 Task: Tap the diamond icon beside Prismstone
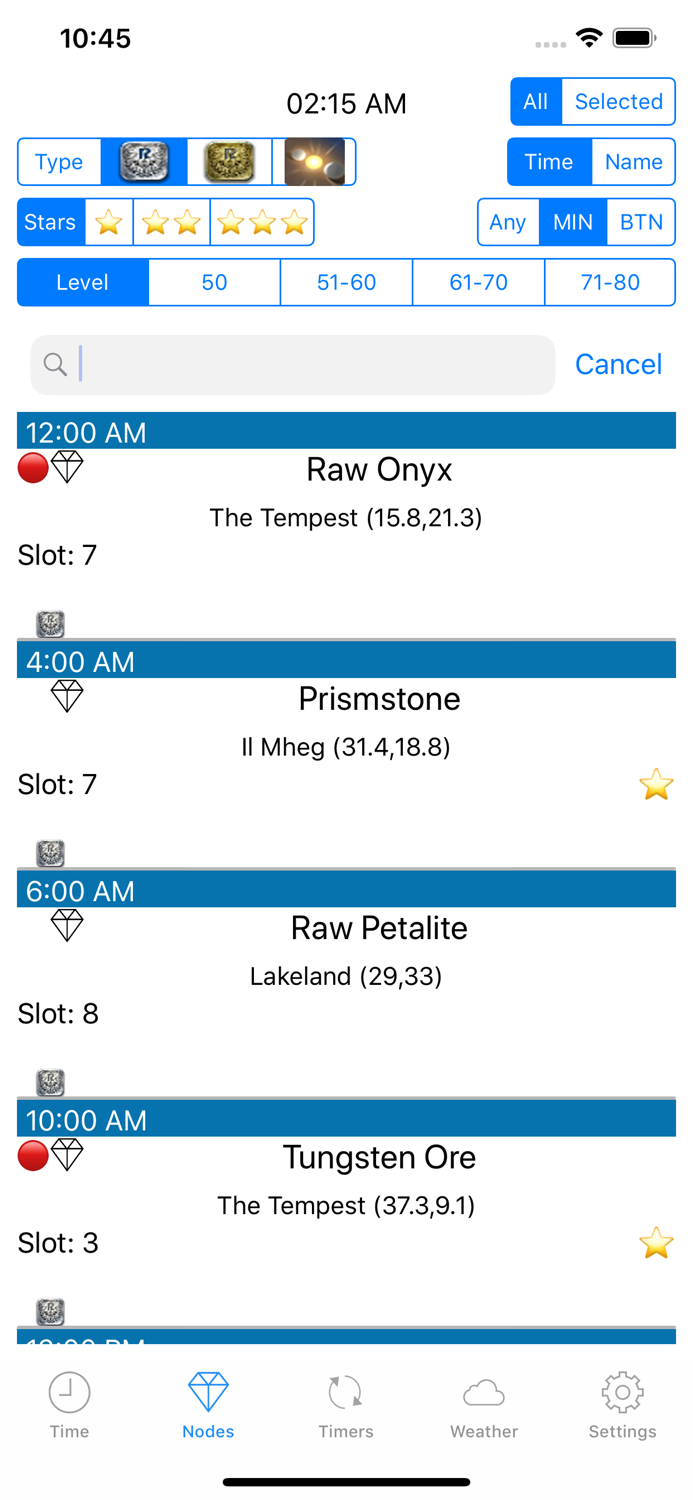[x=67, y=696]
